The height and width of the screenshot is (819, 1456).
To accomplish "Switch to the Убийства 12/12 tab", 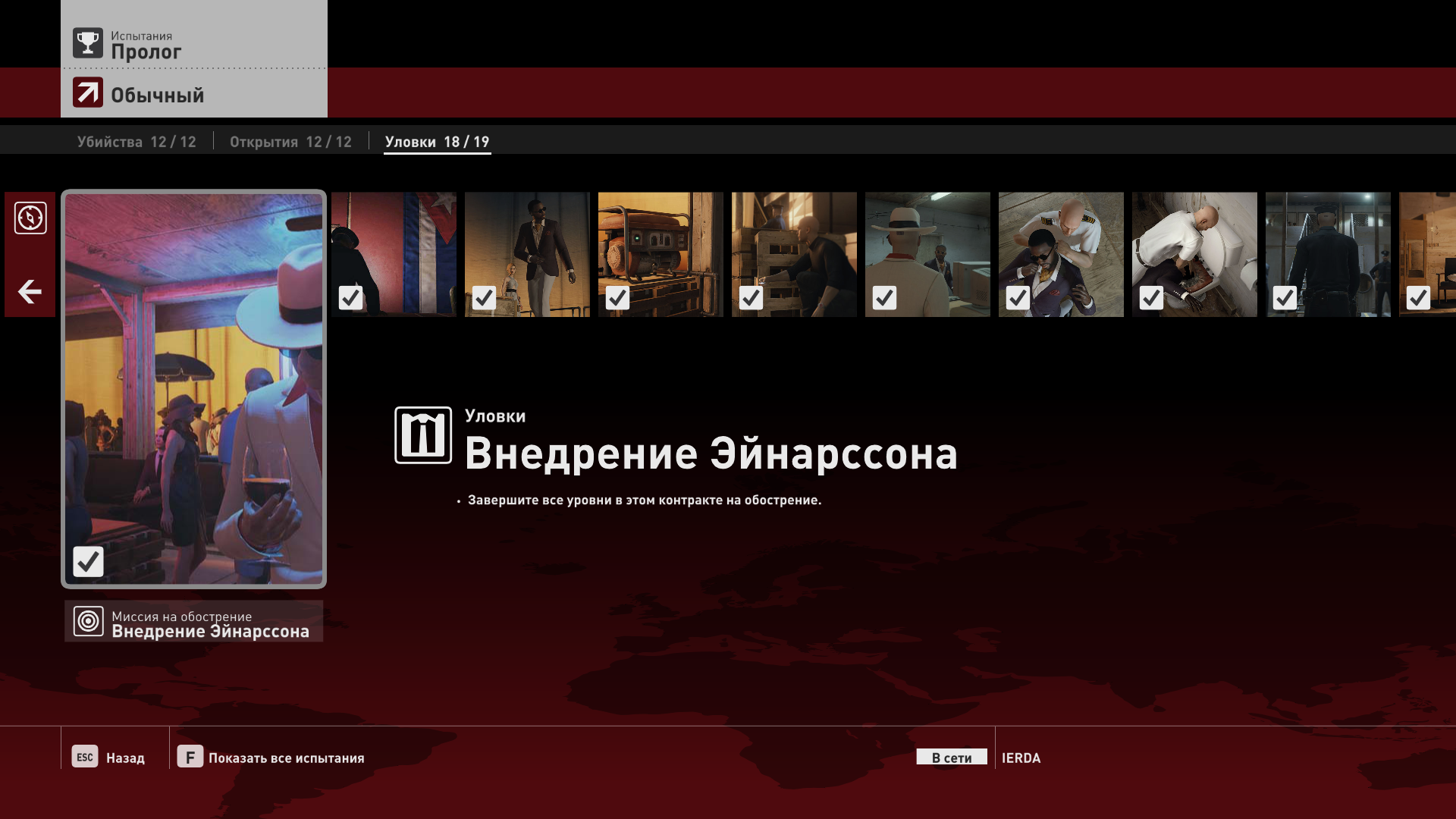I will pos(136,142).
